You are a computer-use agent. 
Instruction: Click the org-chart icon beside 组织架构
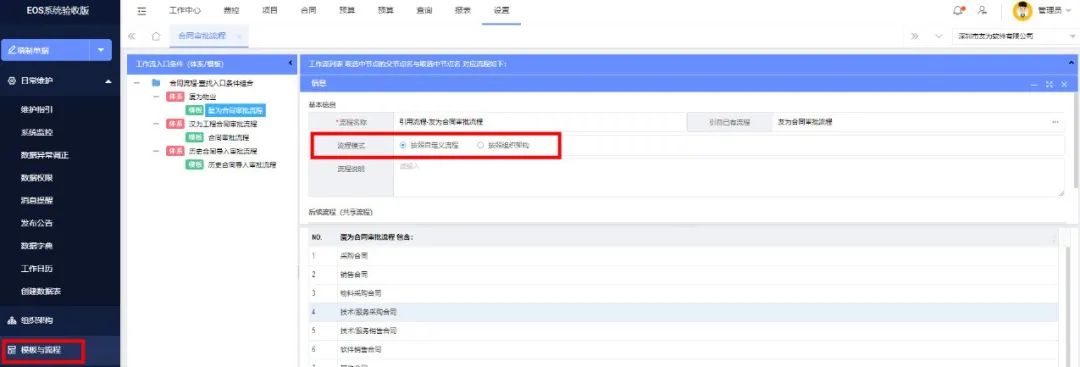tap(11, 320)
